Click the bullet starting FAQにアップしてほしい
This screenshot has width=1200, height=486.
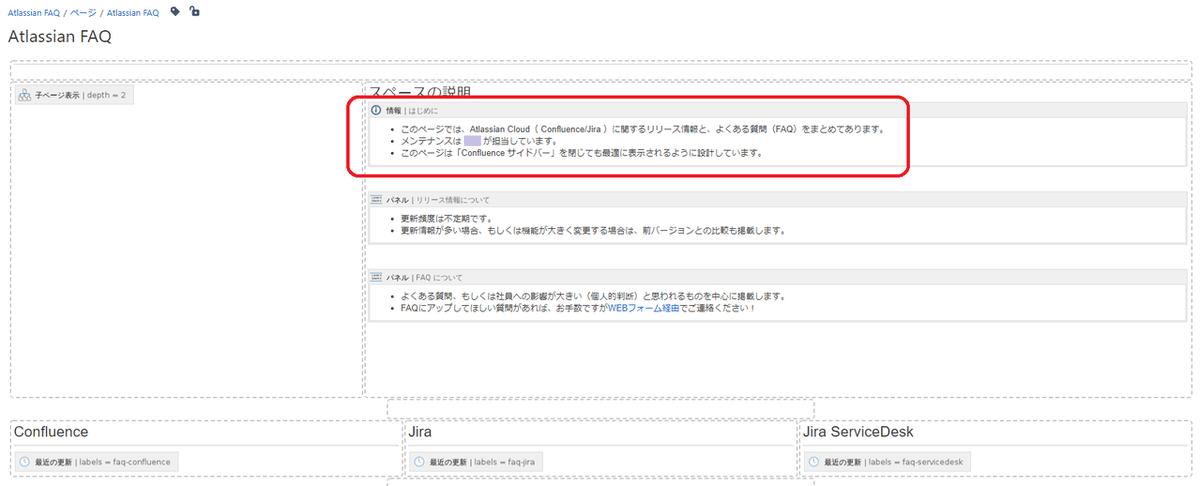pyautogui.click(x=578, y=309)
